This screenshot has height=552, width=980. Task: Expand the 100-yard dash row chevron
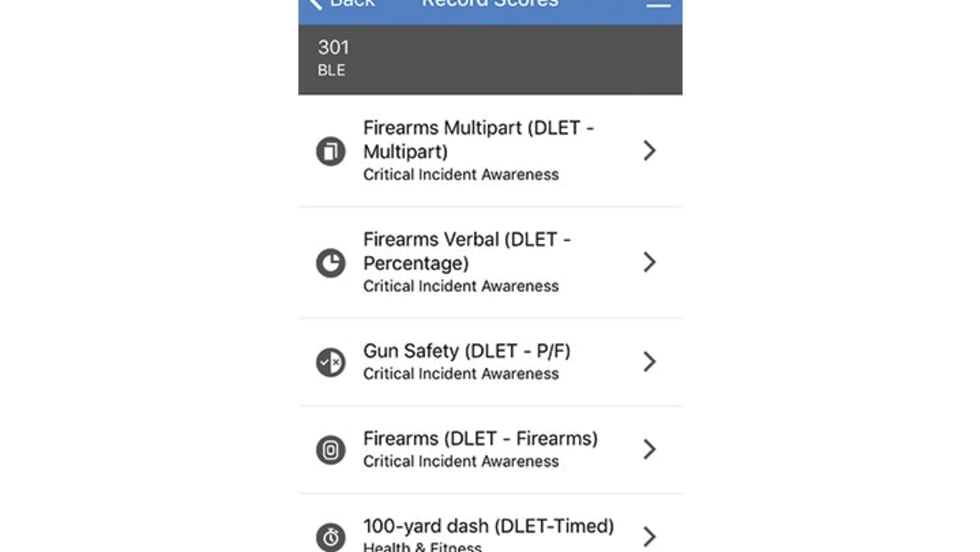pyautogui.click(x=649, y=536)
